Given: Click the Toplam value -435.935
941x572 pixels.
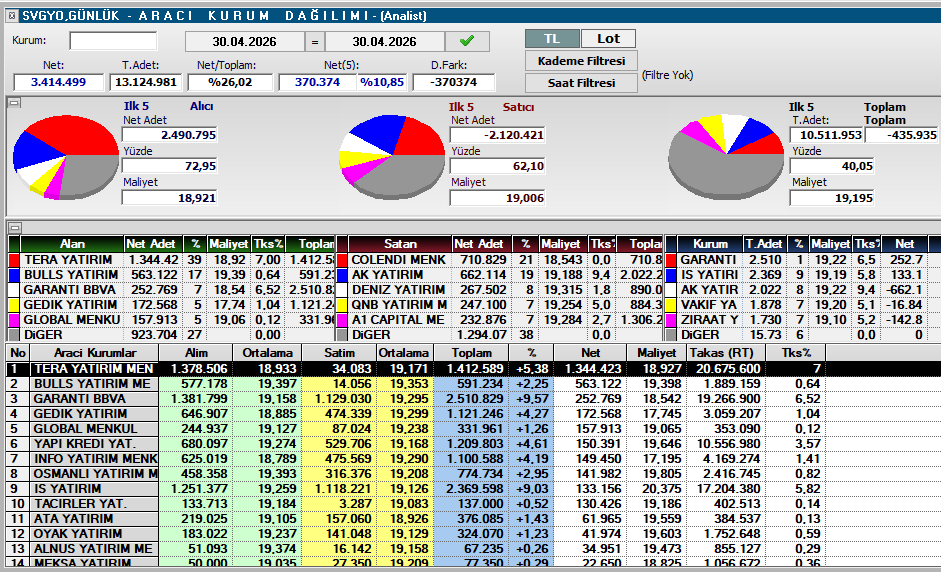Looking at the screenshot, I should click(901, 135).
